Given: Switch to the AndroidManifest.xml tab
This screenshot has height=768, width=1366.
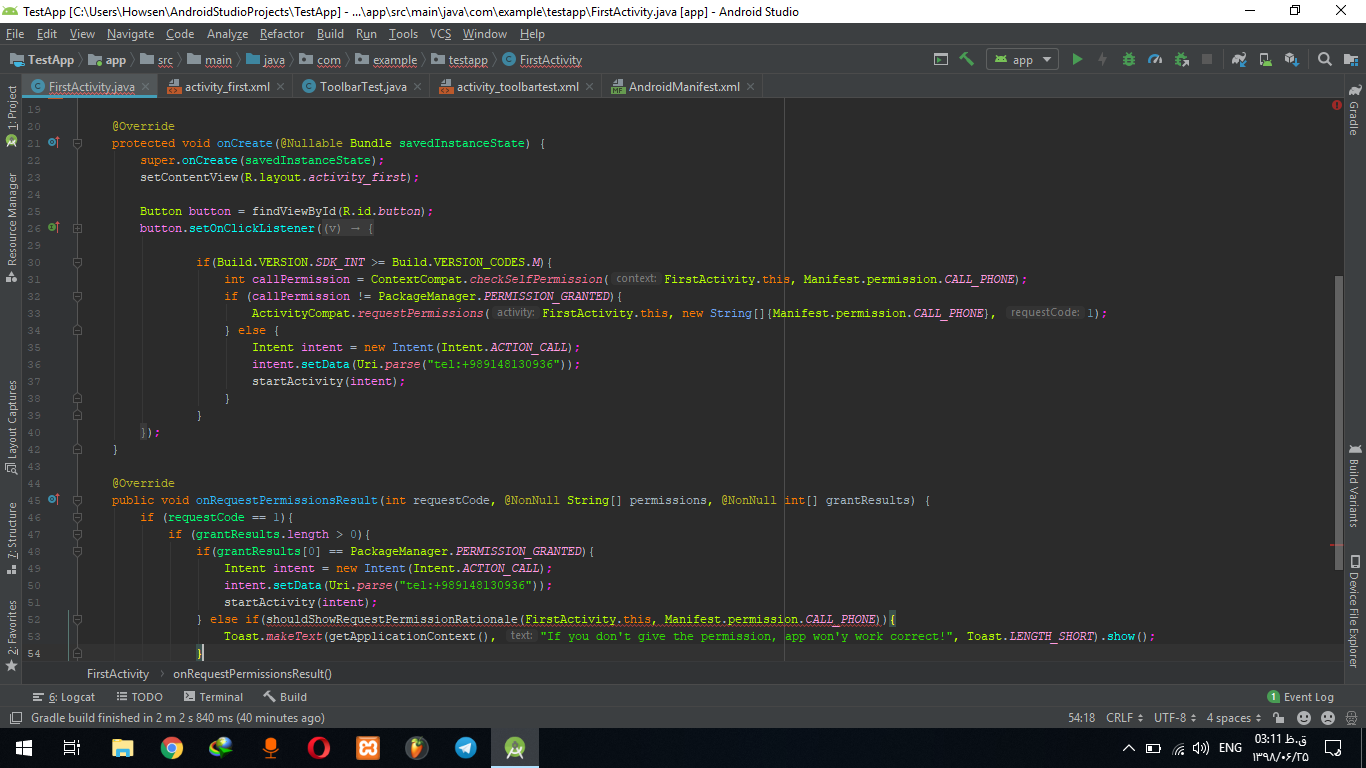Looking at the screenshot, I should (683, 87).
